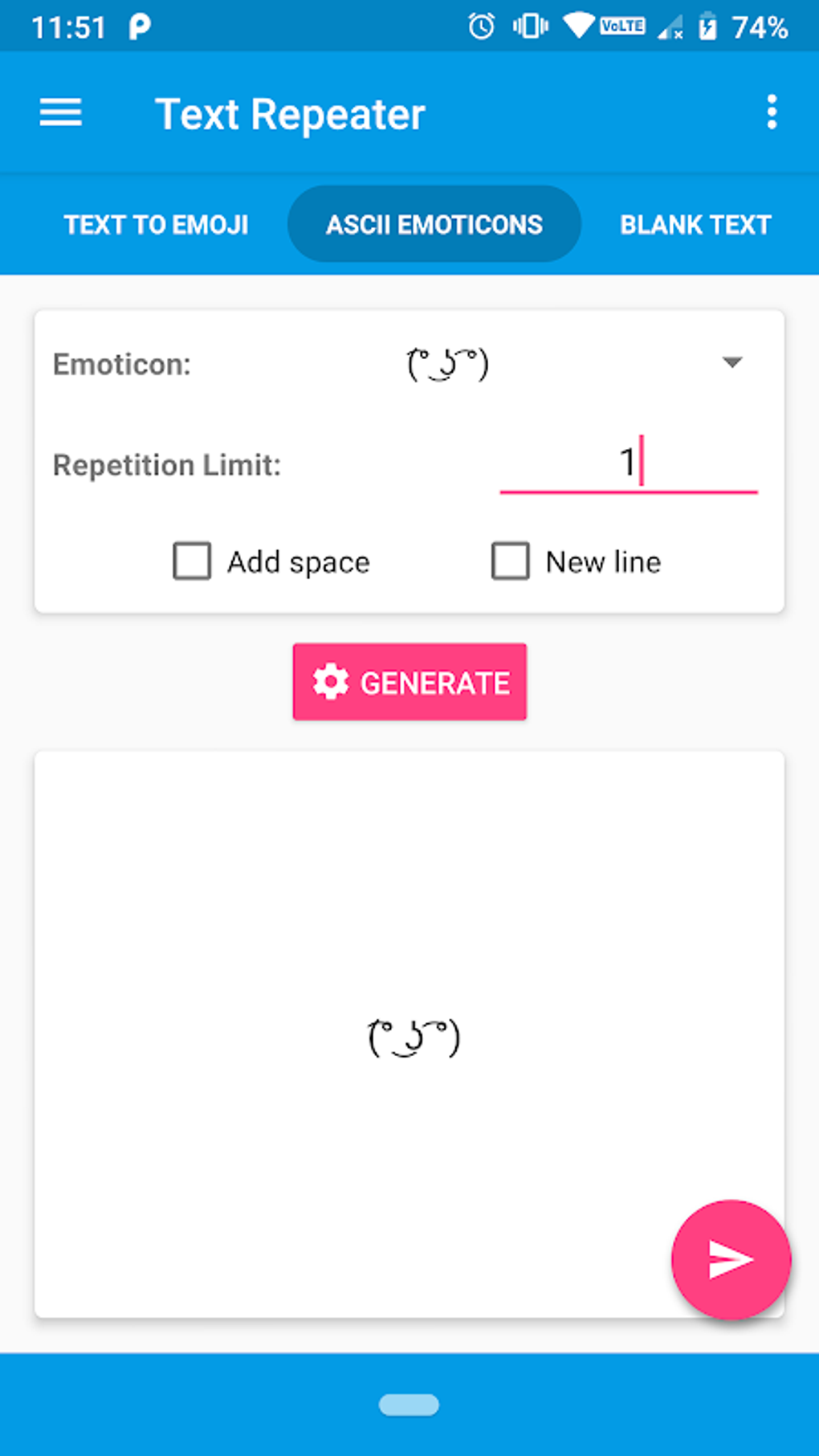Tap the Text Repeater title
819x1456 pixels.
coord(291,112)
